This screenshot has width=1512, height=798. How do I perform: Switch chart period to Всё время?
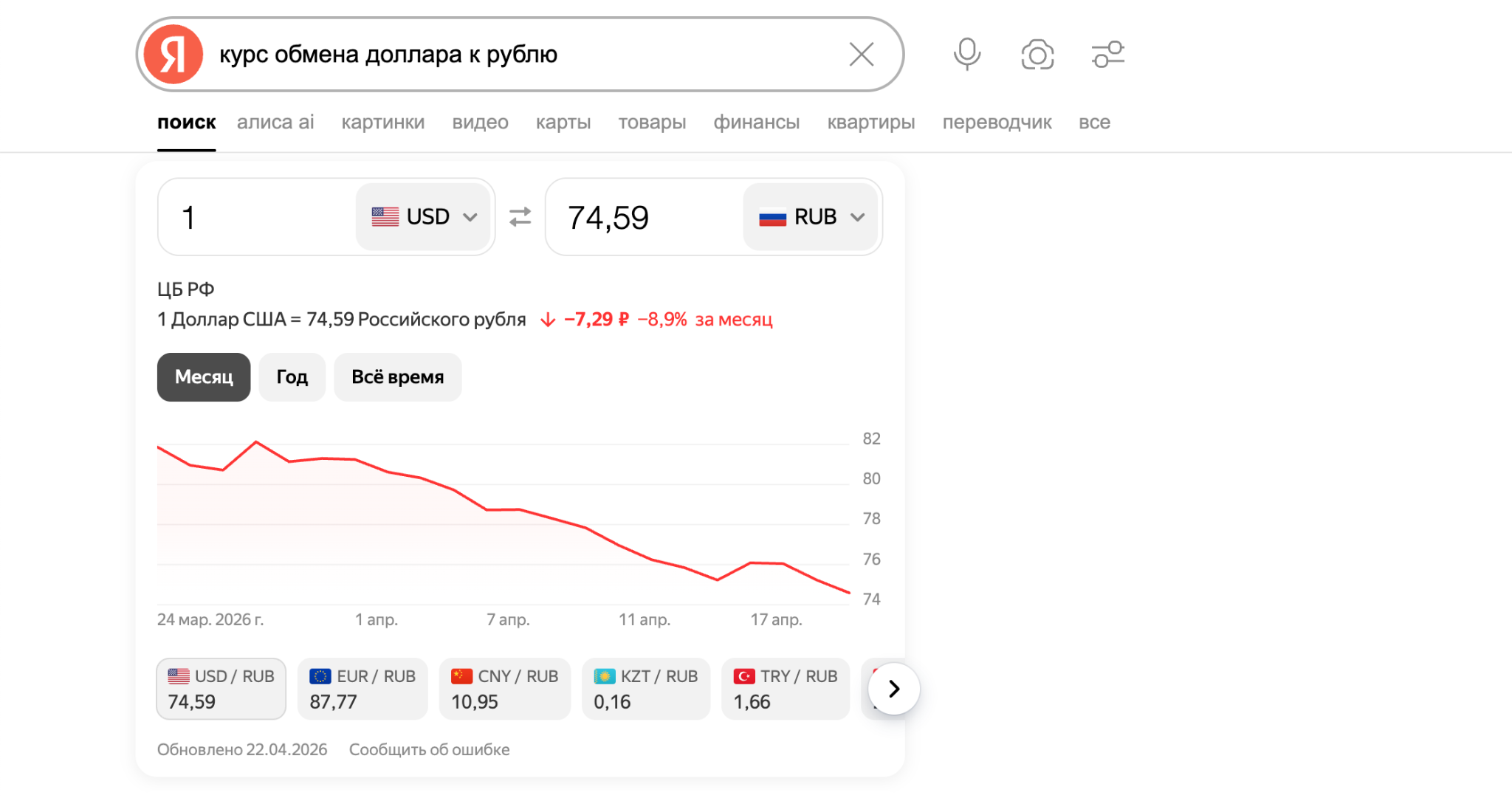point(397,377)
